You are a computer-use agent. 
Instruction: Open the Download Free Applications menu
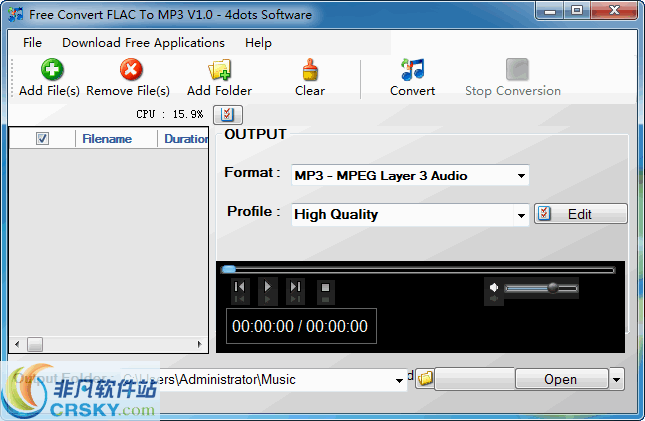(143, 43)
